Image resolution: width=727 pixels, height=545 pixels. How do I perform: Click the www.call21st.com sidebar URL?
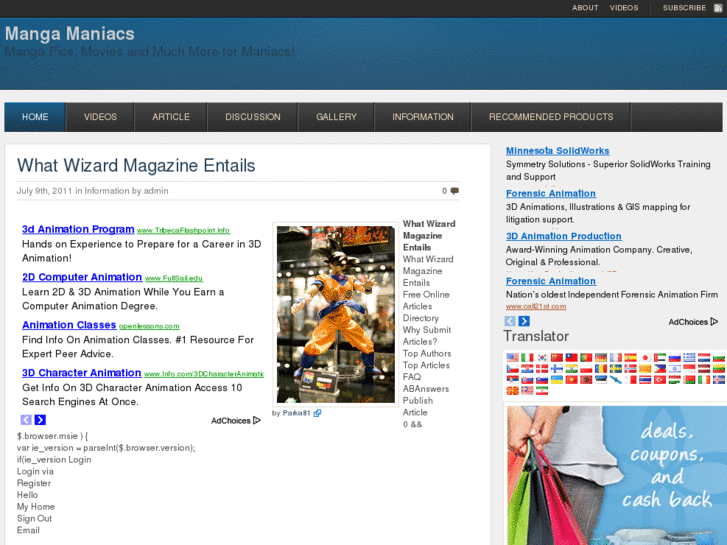click(536, 306)
